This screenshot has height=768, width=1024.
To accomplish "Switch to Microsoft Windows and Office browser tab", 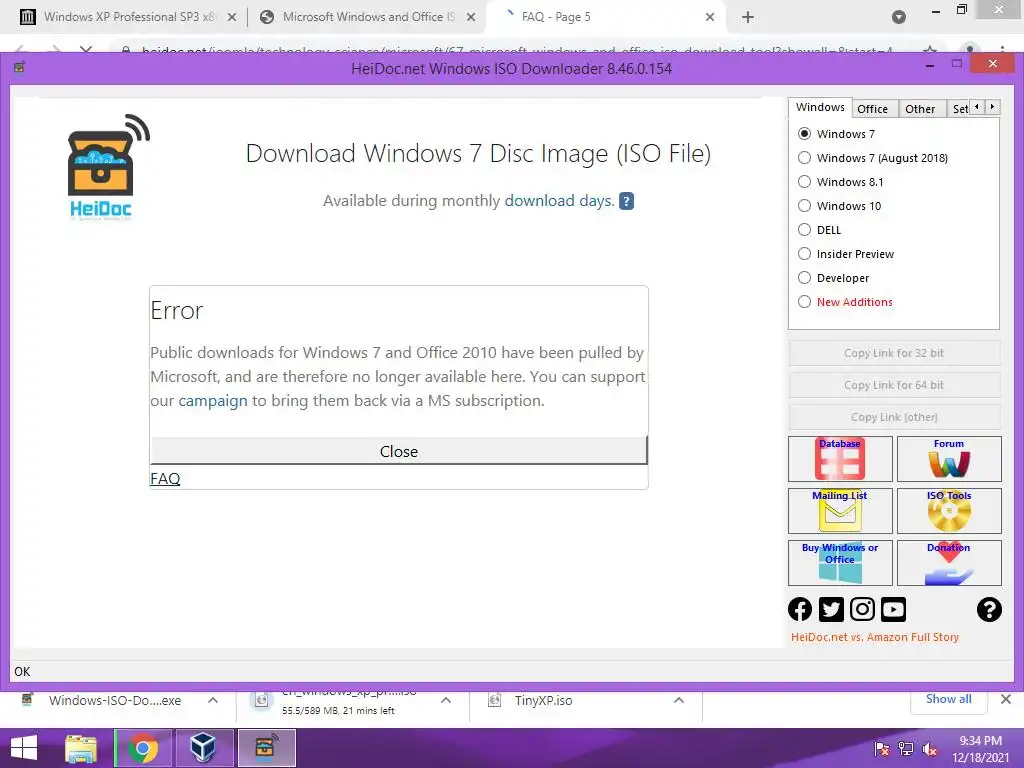I will 369,17.
